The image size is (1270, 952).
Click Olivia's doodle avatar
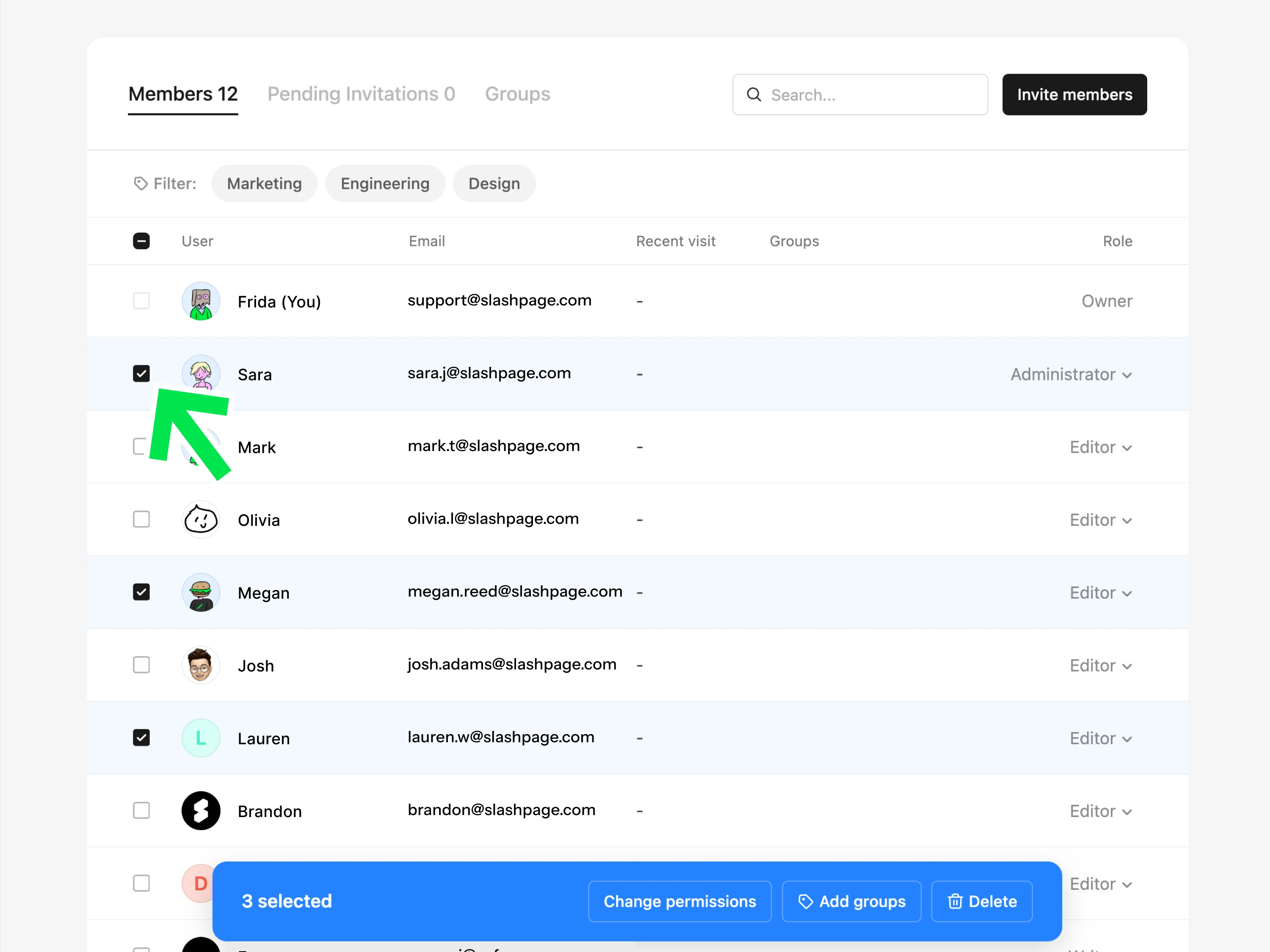point(201,520)
